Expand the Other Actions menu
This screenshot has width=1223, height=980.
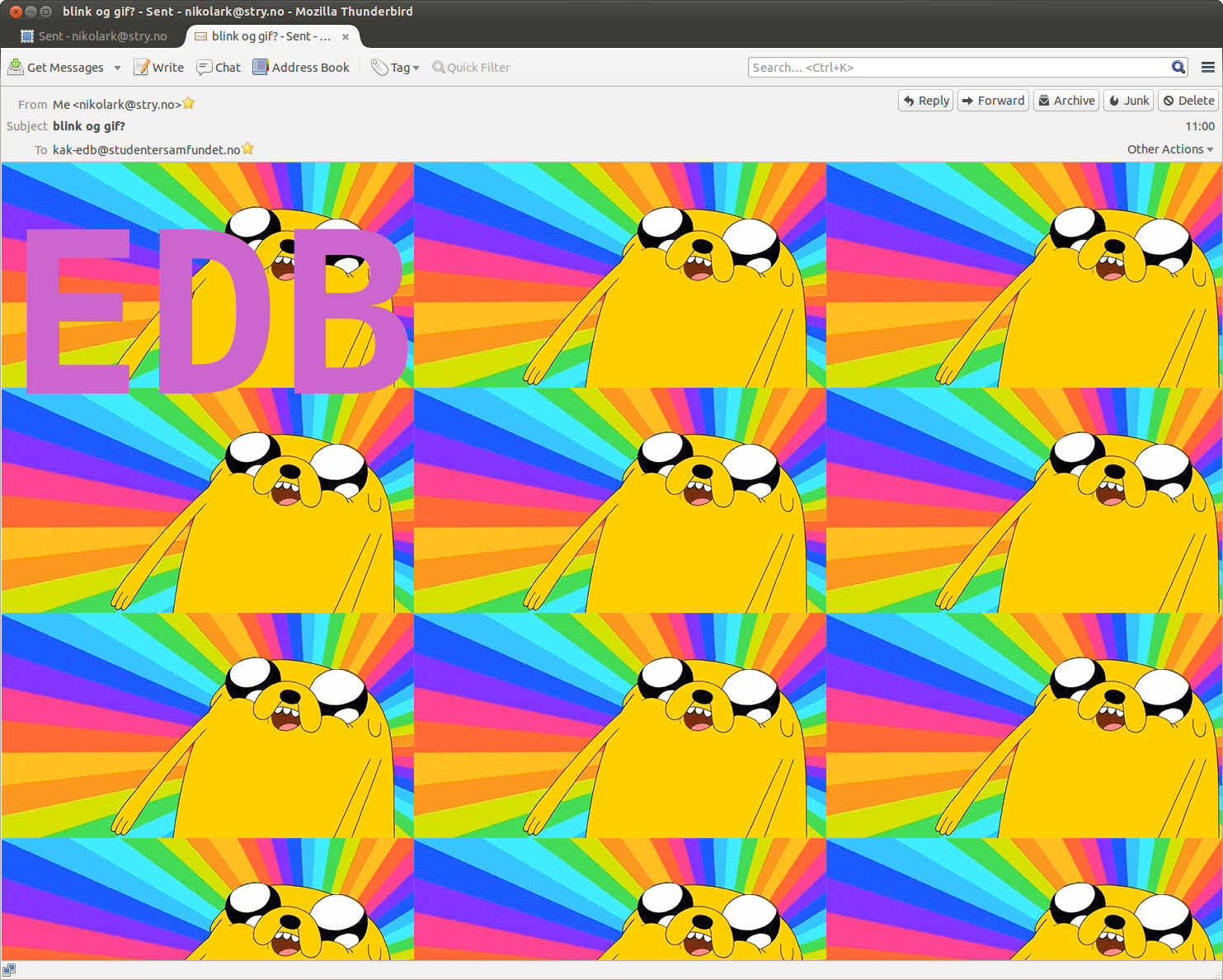point(1169,149)
